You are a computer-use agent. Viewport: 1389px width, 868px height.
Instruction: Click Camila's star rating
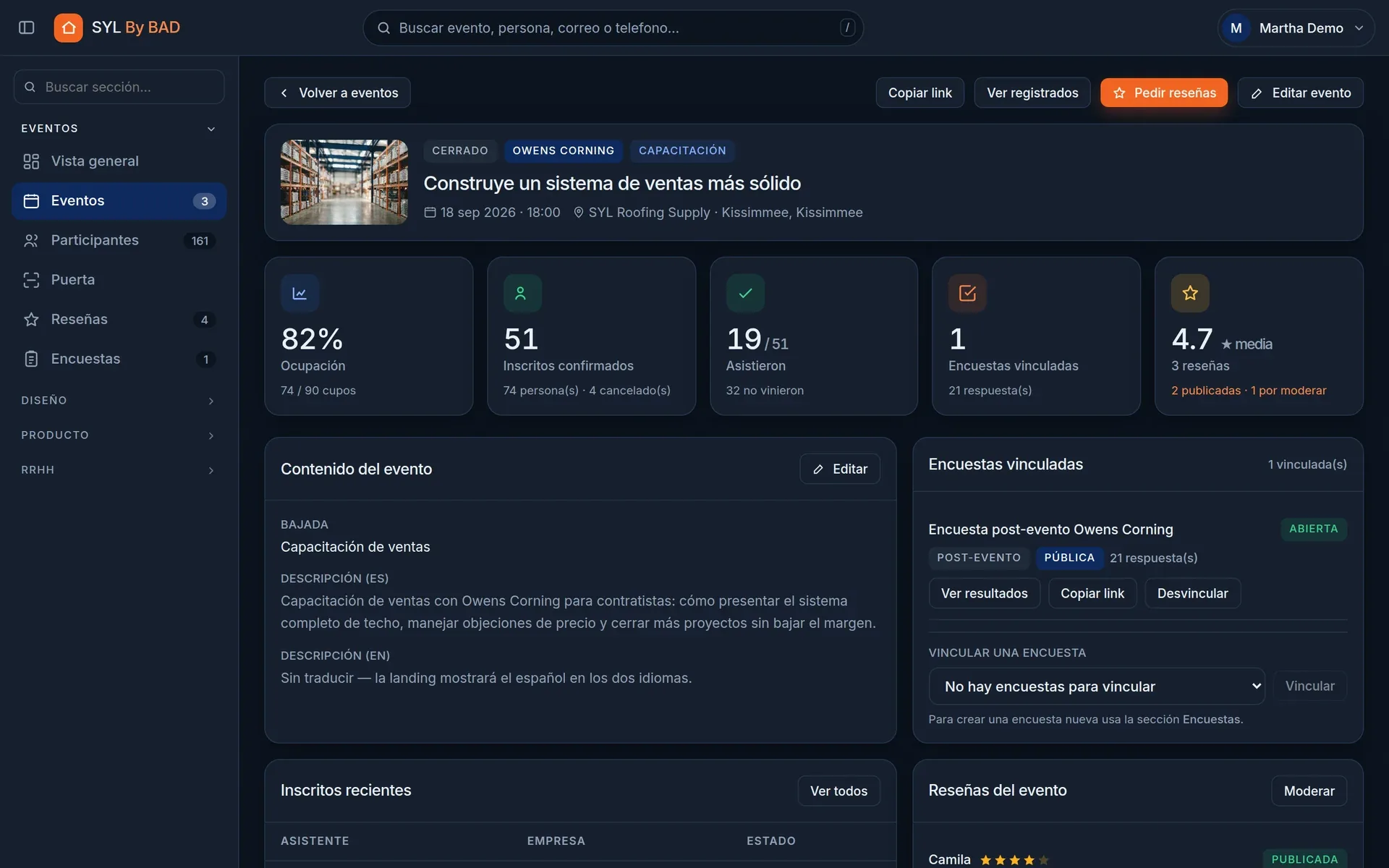[x=1014, y=860]
